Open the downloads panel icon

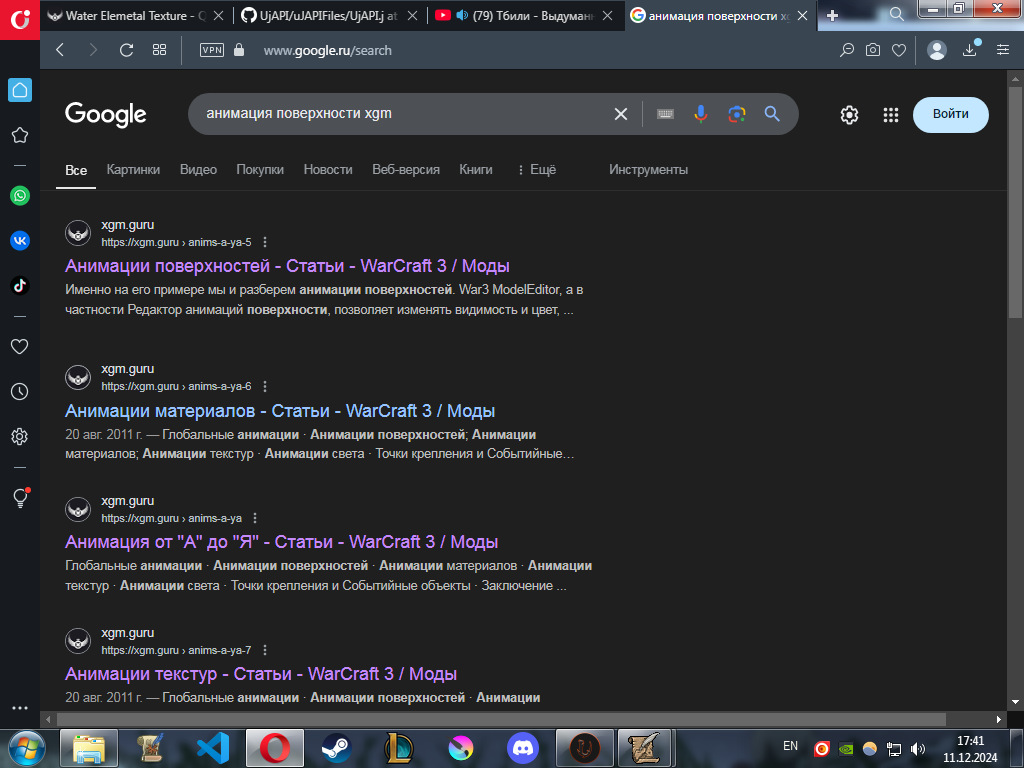(970, 48)
